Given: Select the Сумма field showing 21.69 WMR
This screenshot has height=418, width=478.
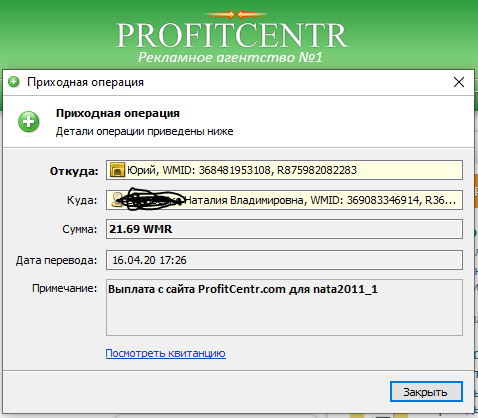Looking at the screenshot, I should coord(284,229).
